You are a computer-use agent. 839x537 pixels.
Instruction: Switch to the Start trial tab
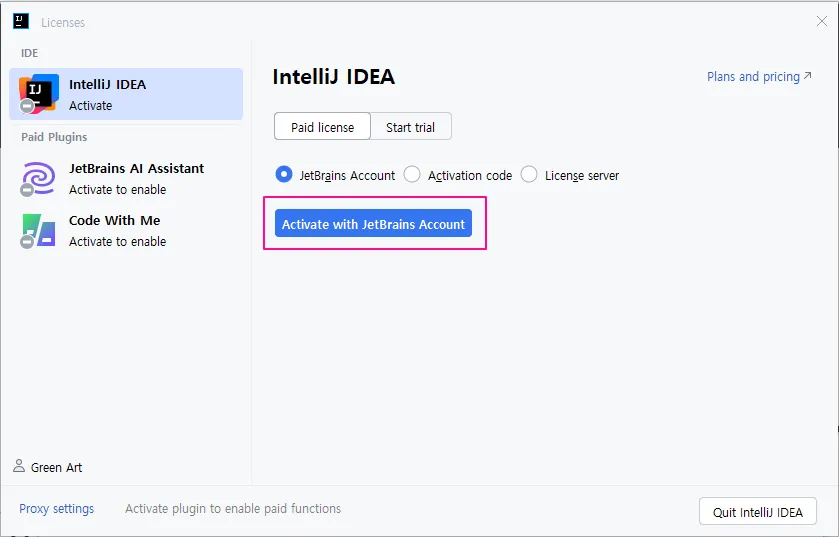point(410,126)
